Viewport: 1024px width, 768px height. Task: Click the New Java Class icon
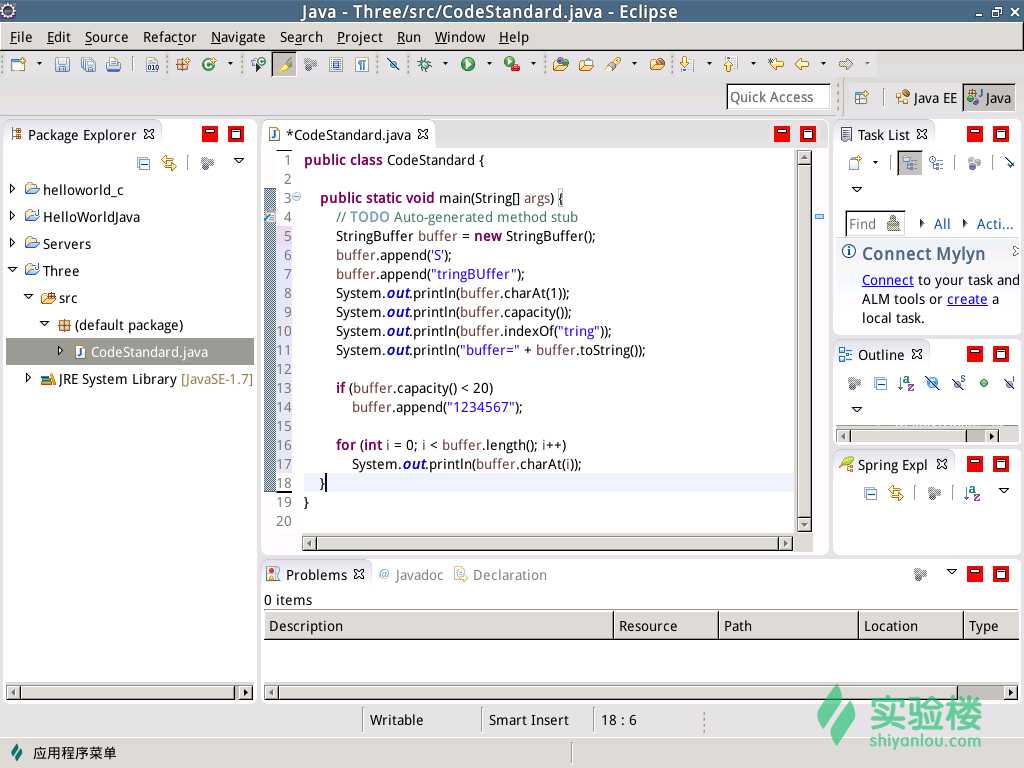(209, 64)
